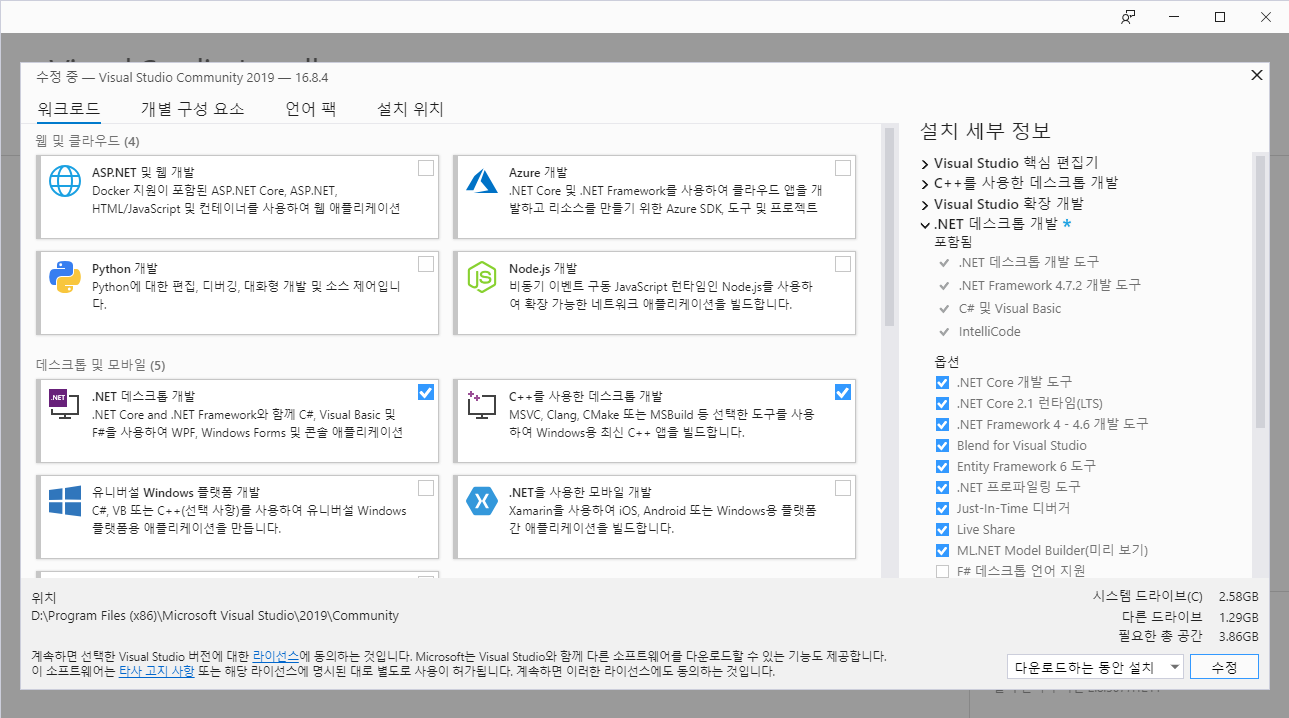Image resolution: width=1289 pixels, height=718 pixels.
Task: Click the 웹 및 클라우드 (4) heading
Action: pyautogui.click(x=88, y=140)
